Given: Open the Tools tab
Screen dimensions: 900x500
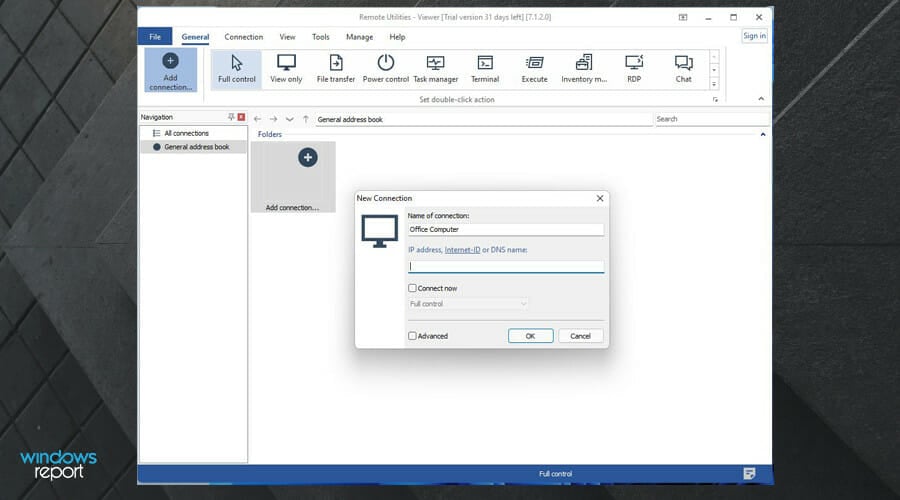Looking at the screenshot, I should 320,37.
